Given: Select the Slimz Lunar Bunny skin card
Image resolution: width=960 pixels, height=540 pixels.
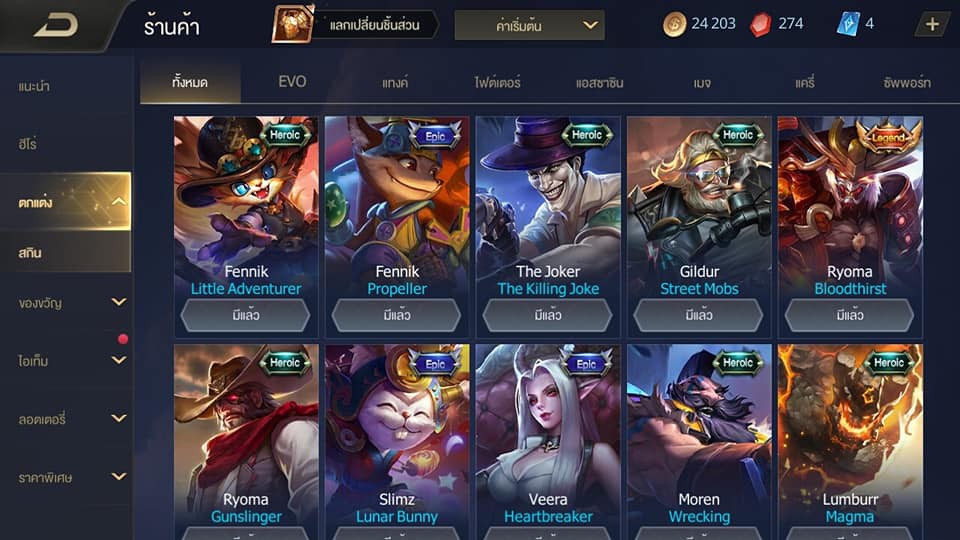Looking at the screenshot, I should click(397, 441).
